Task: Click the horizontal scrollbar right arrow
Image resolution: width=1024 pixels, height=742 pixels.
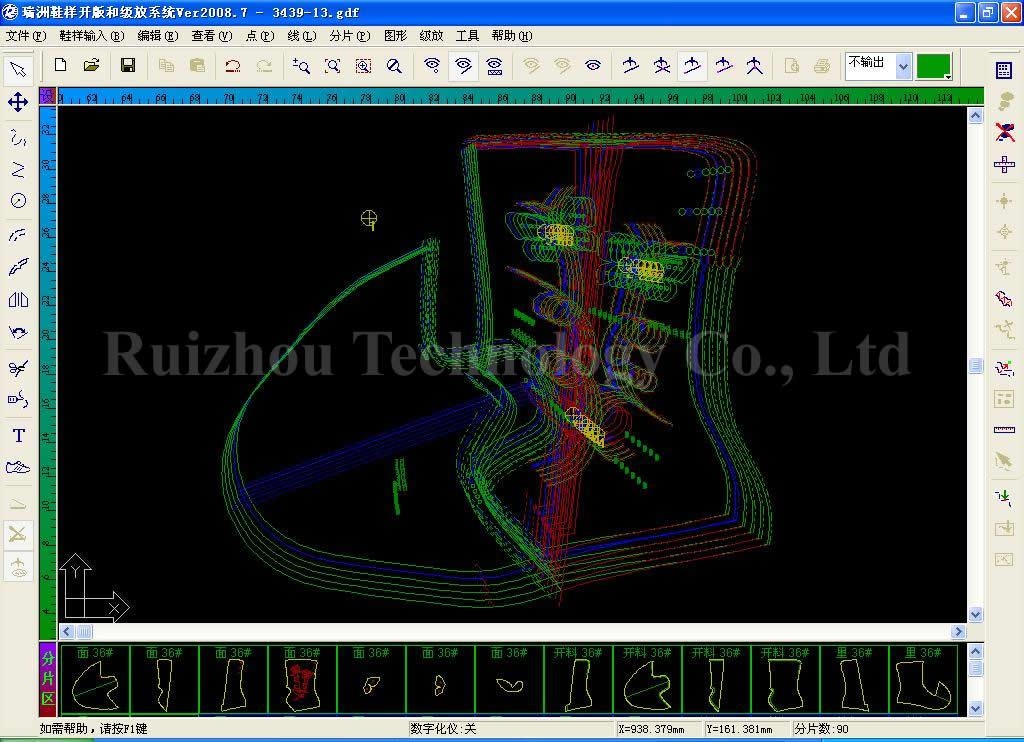Action: click(x=958, y=632)
